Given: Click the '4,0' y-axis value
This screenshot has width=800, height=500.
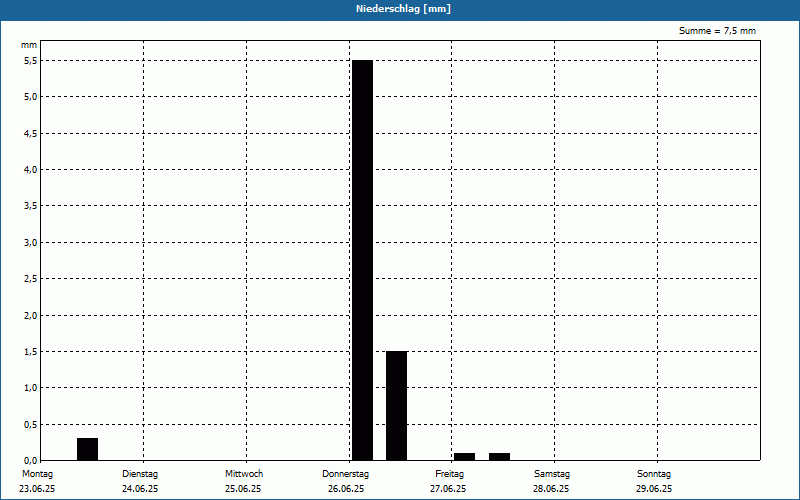Looking at the screenshot, I should 31,170.
